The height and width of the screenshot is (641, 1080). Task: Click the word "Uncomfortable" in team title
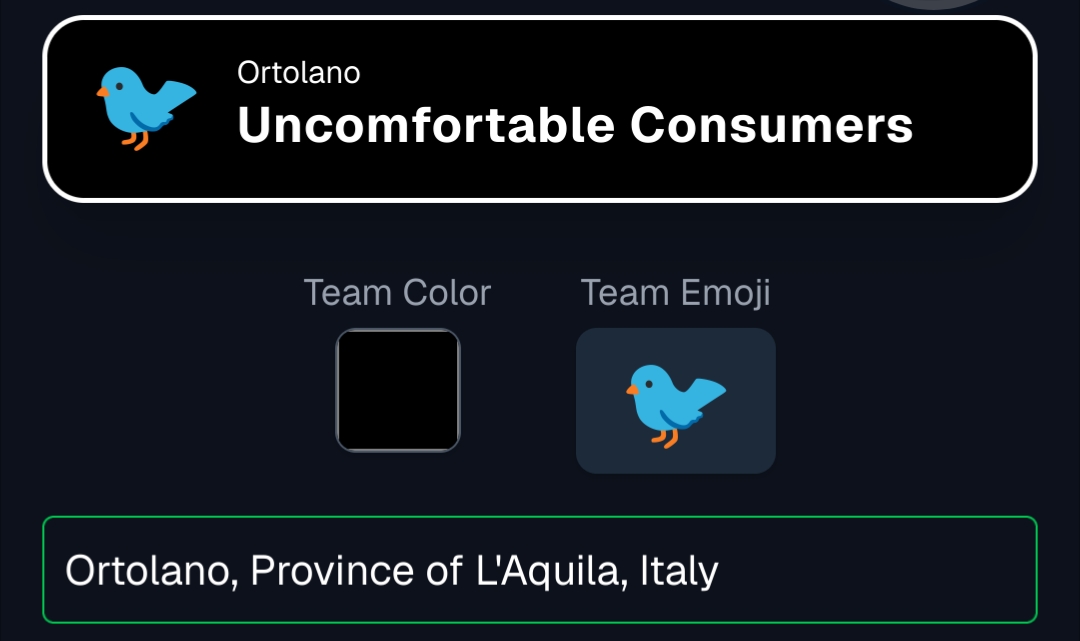coord(426,126)
